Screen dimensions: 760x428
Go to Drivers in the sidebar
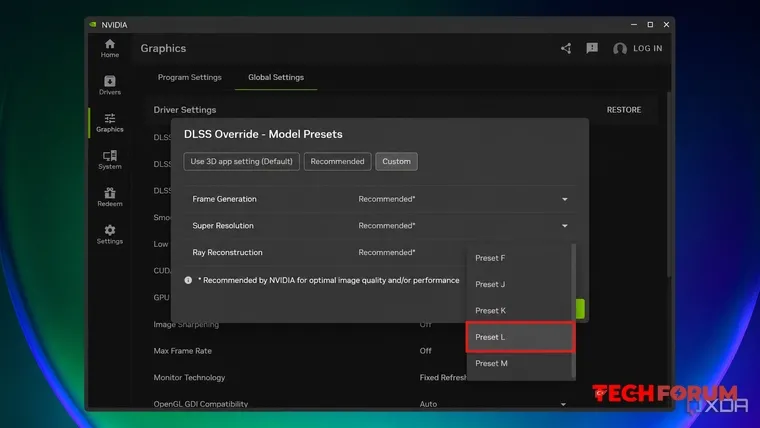click(110, 85)
